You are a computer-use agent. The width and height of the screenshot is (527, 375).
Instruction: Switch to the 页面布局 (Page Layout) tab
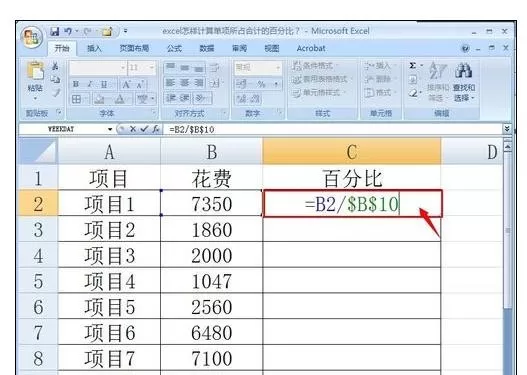point(134,48)
